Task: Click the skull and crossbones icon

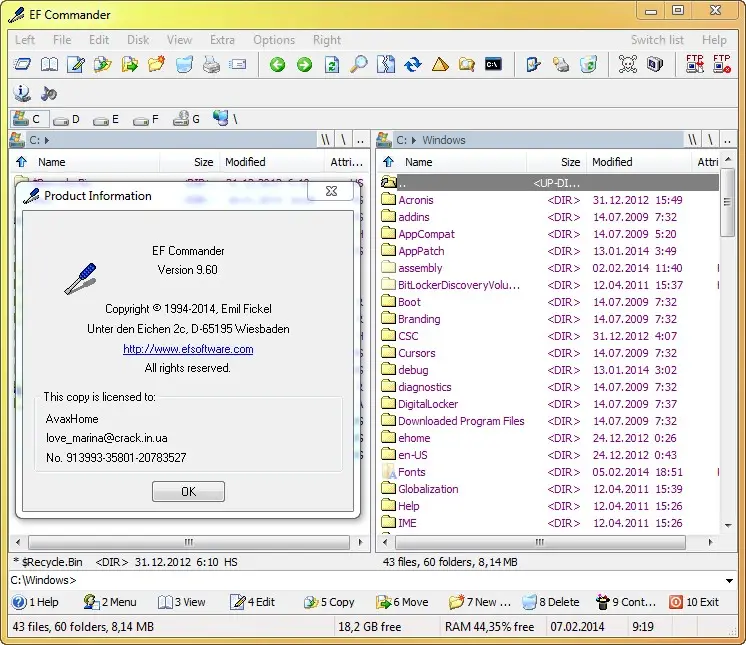Action: point(628,64)
